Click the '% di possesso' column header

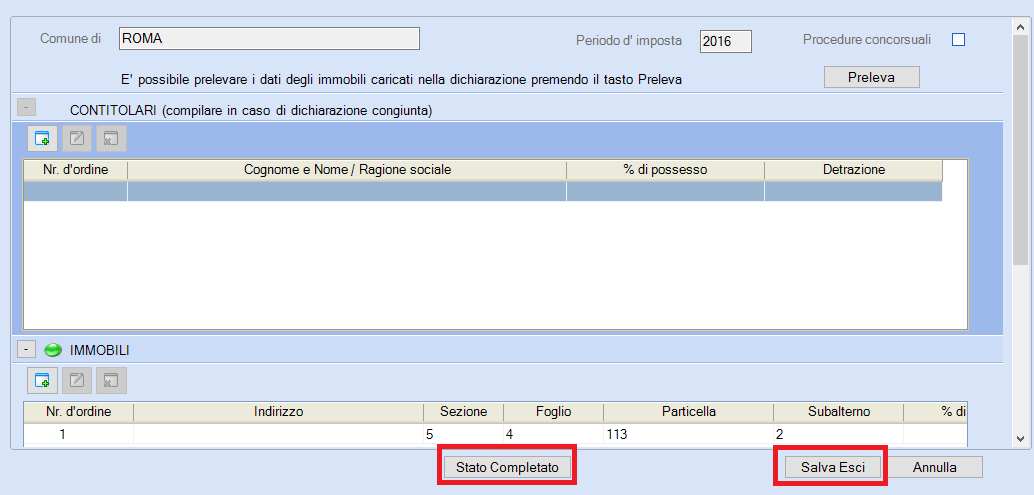[x=665, y=170]
